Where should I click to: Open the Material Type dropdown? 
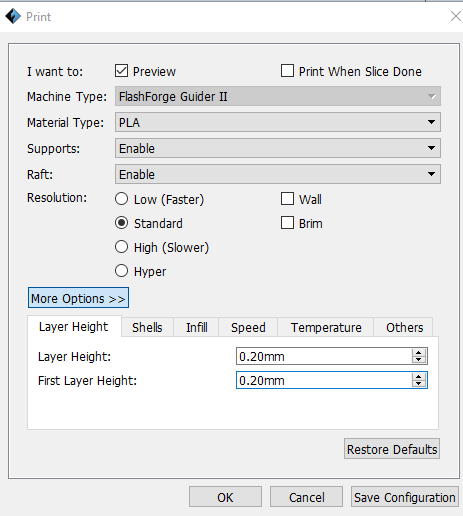[278, 122]
